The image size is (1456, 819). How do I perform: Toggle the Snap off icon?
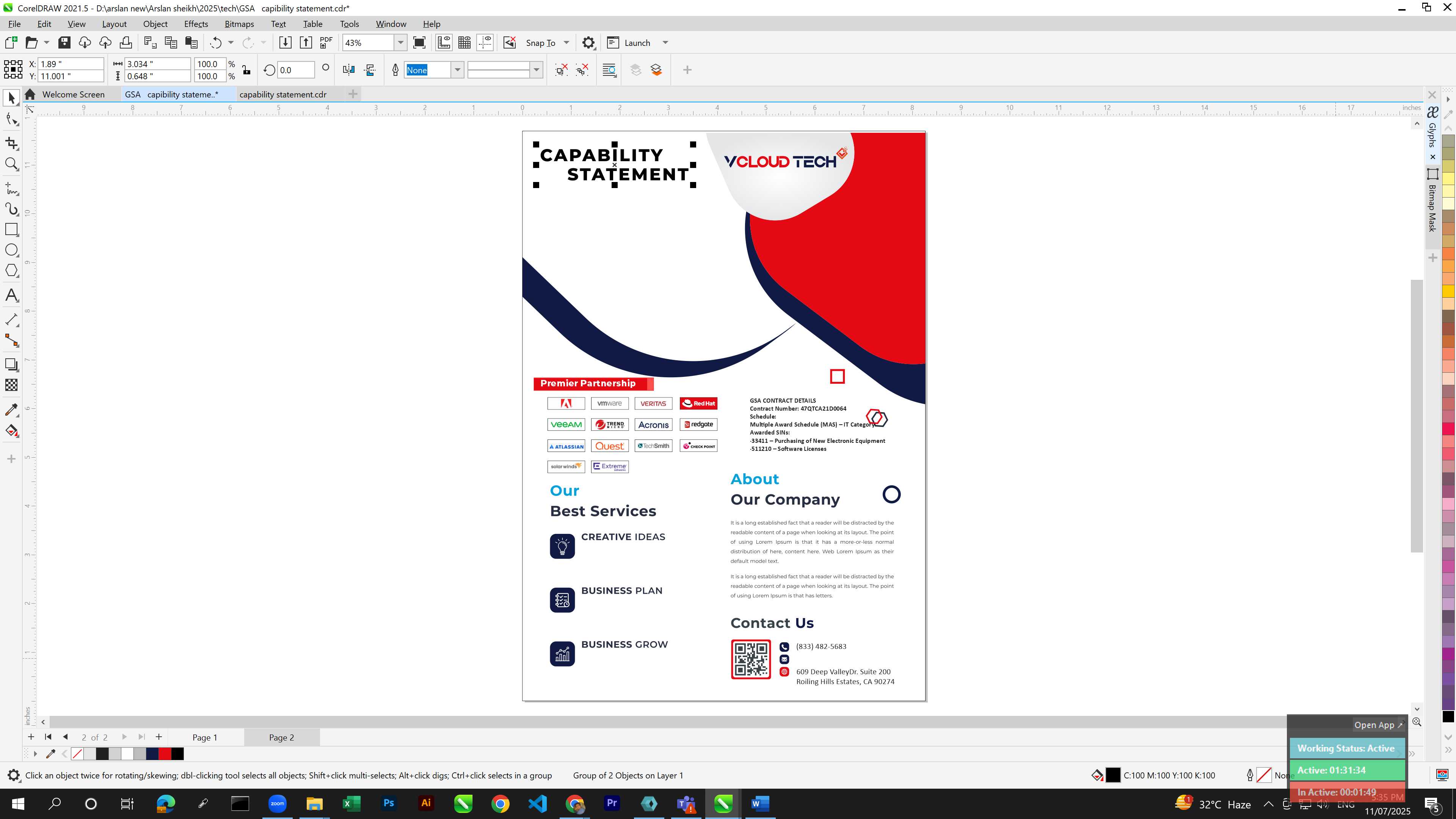[509, 42]
